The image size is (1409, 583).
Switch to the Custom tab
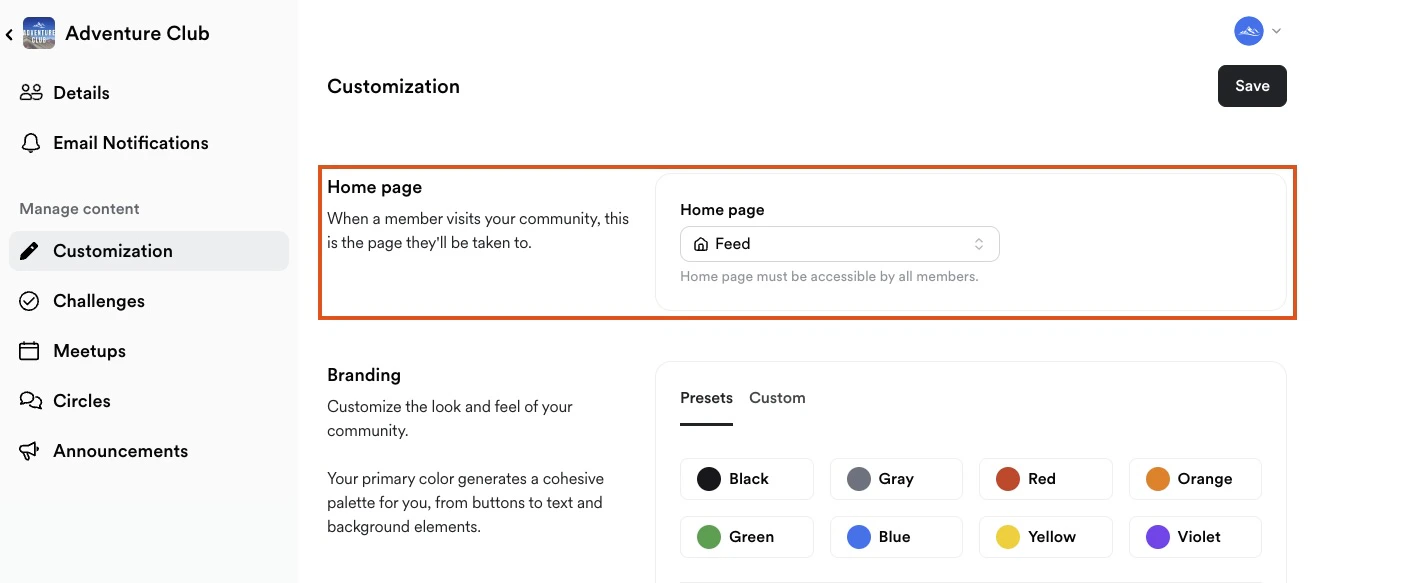[777, 397]
